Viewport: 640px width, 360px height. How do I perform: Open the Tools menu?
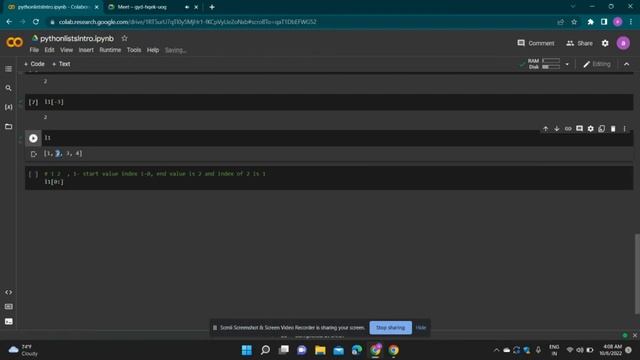point(134,50)
